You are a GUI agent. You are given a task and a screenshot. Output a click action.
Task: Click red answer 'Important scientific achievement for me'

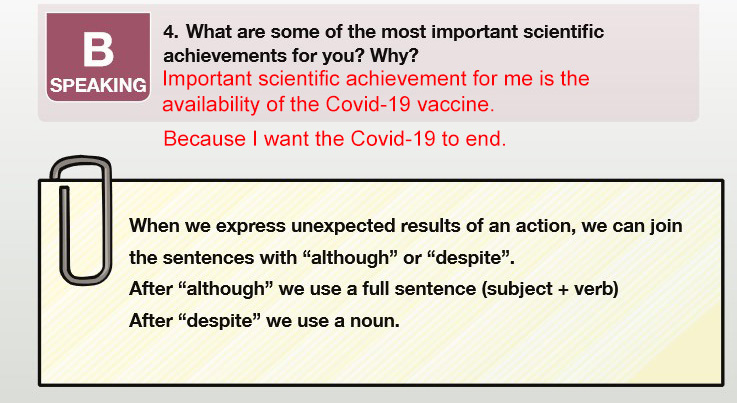376,79
